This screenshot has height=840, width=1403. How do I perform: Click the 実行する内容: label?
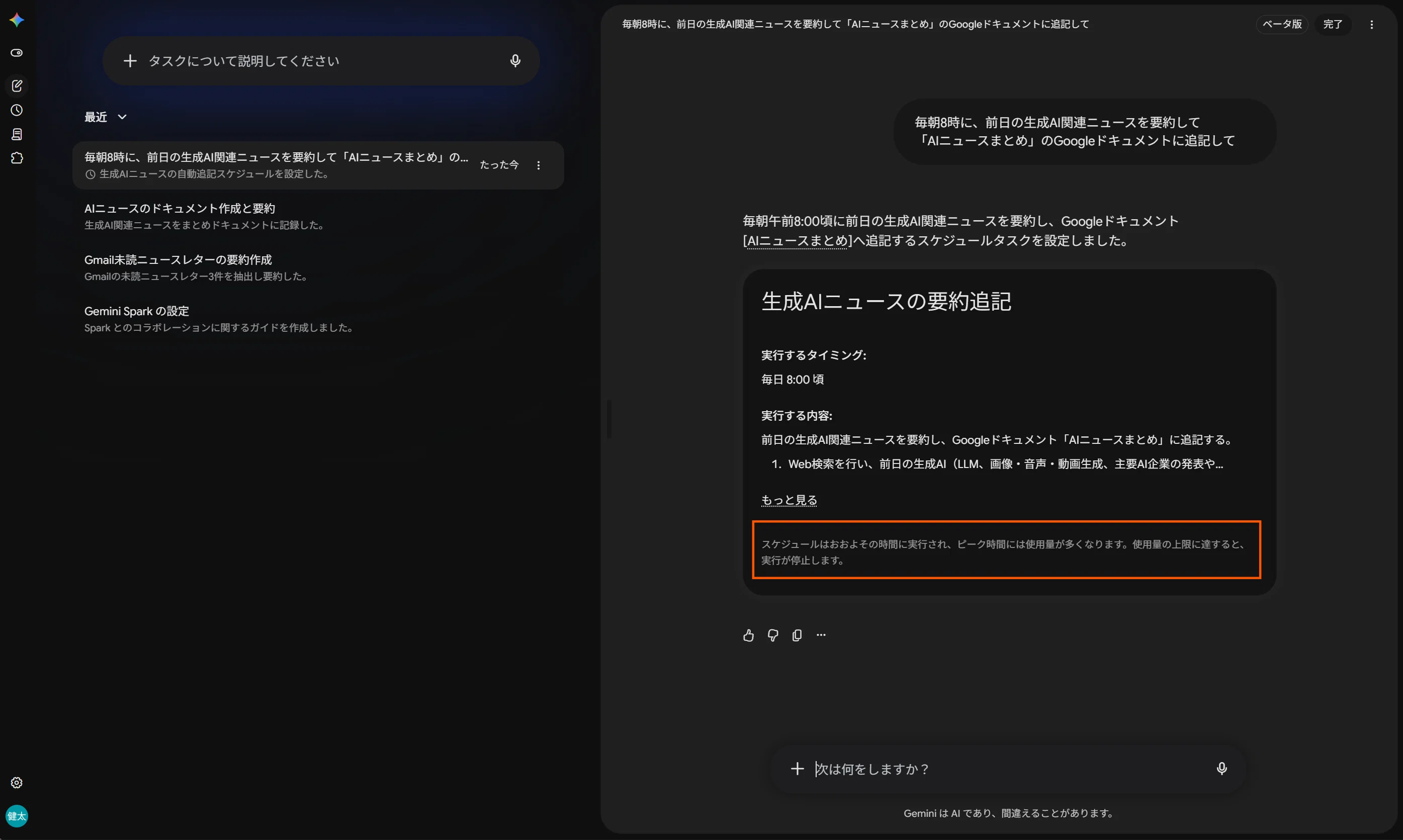point(796,415)
